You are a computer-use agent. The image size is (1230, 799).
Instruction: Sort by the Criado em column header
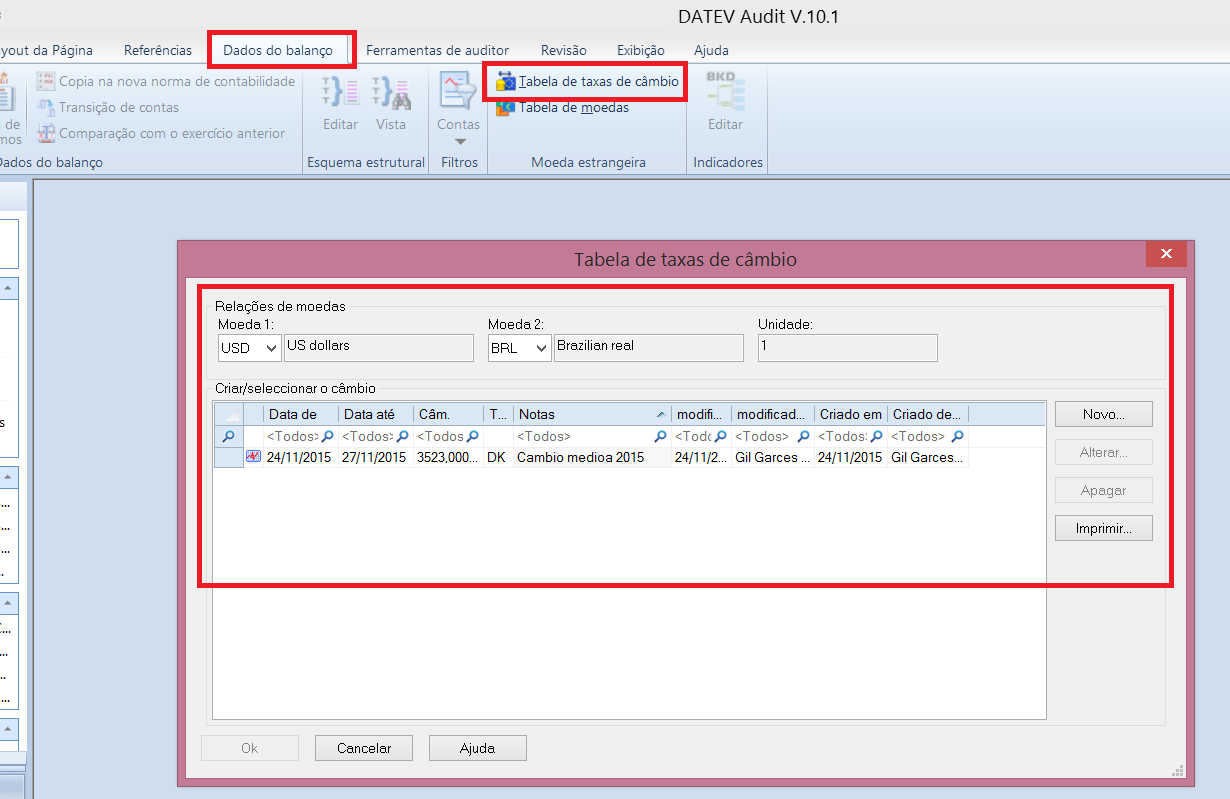point(851,414)
